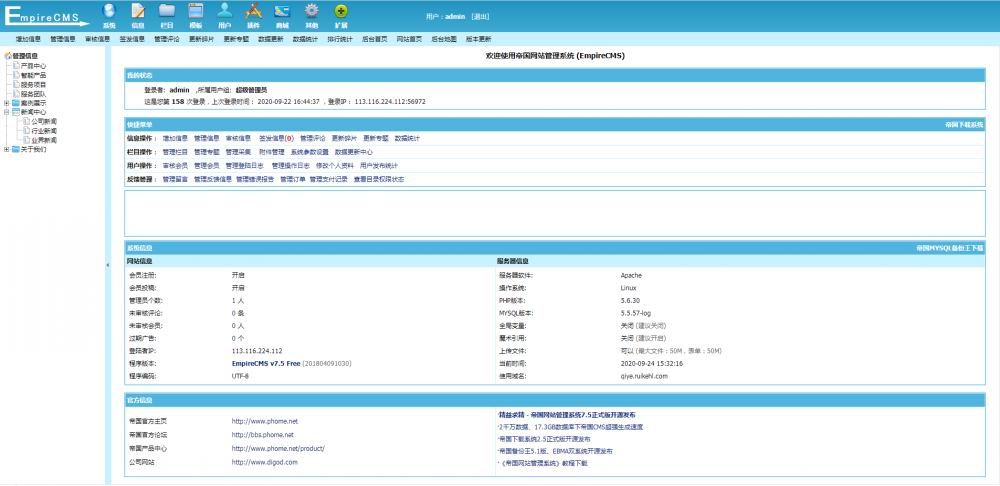Open the 扩展 (Extend) green plus icon
1000x486 pixels.
(x=341, y=11)
